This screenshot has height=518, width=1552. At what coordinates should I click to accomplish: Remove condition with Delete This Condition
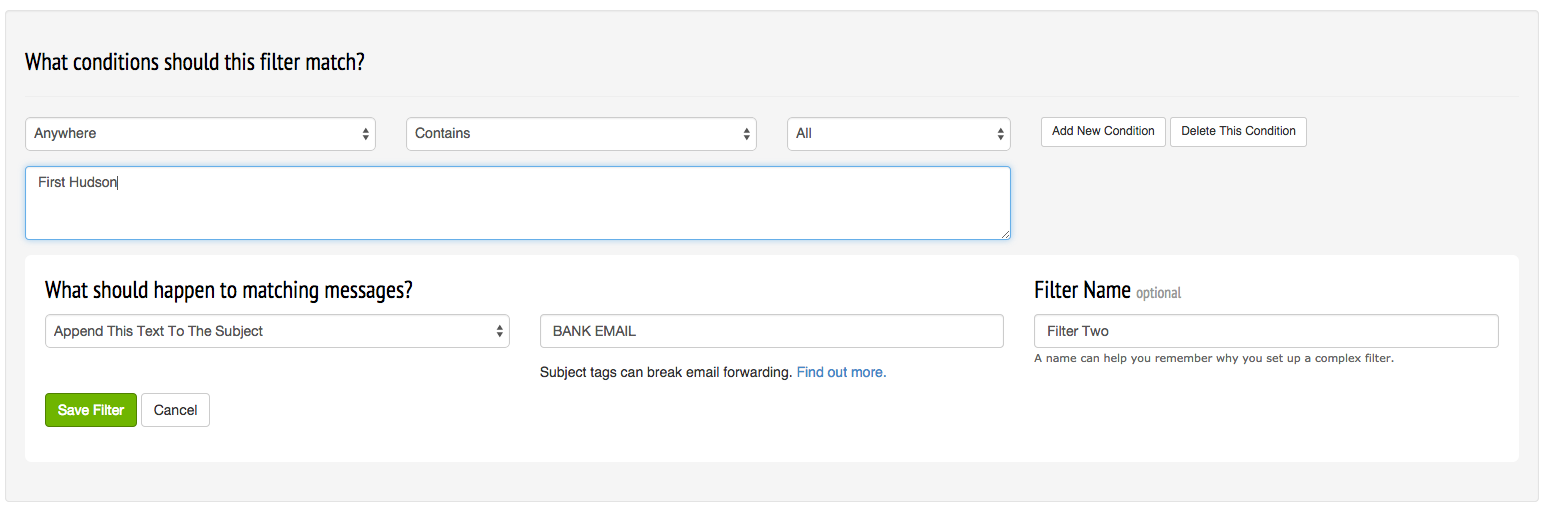(x=1238, y=132)
